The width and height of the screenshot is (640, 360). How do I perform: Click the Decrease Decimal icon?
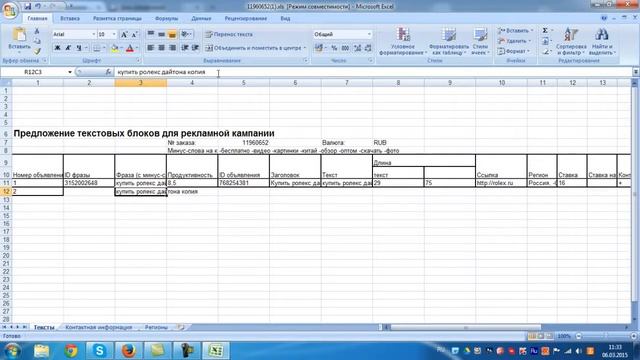368,48
